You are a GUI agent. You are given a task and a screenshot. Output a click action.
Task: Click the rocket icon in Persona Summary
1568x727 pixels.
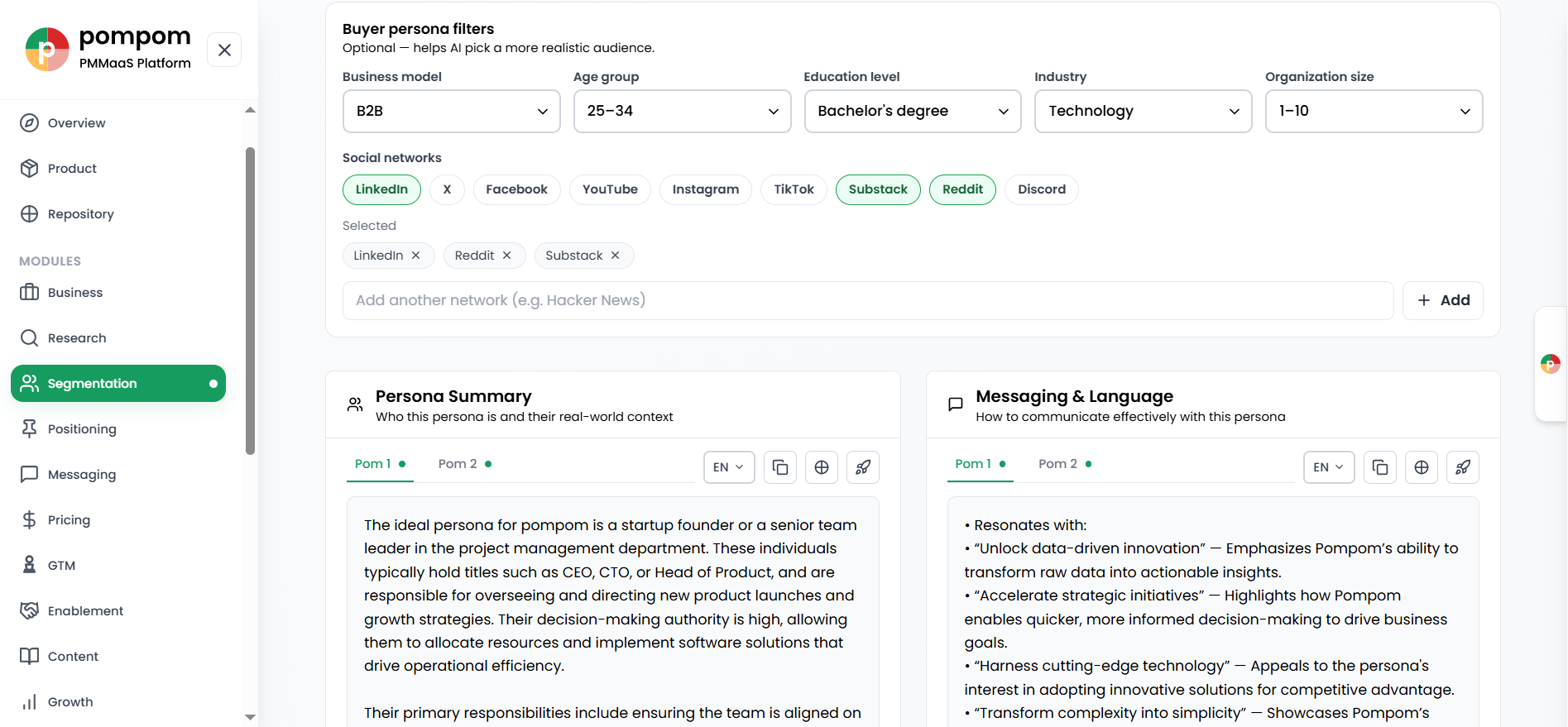(863, 467)
